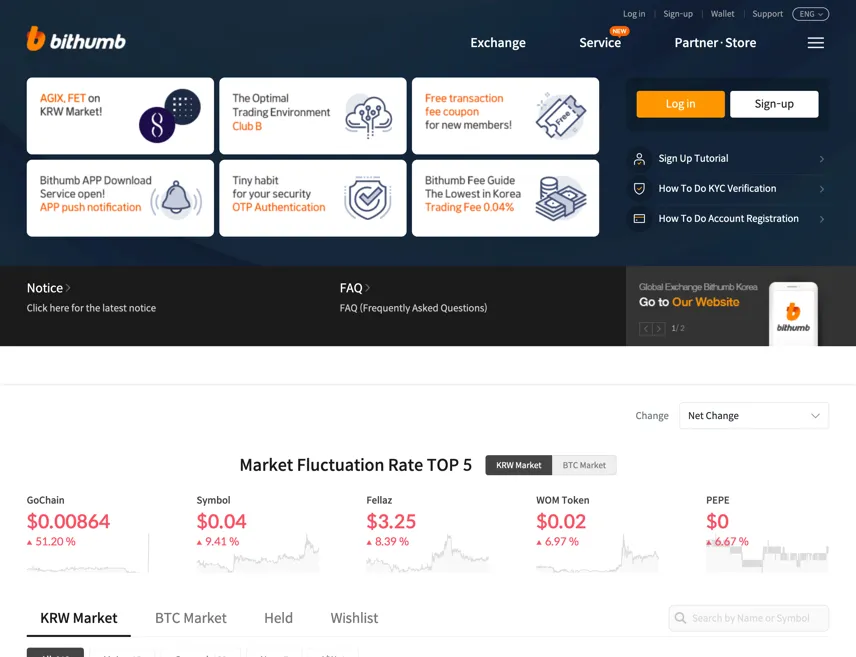
Task: Click 'FAQ (Frequently Asked Questions)' text
Action: [413, 308]
